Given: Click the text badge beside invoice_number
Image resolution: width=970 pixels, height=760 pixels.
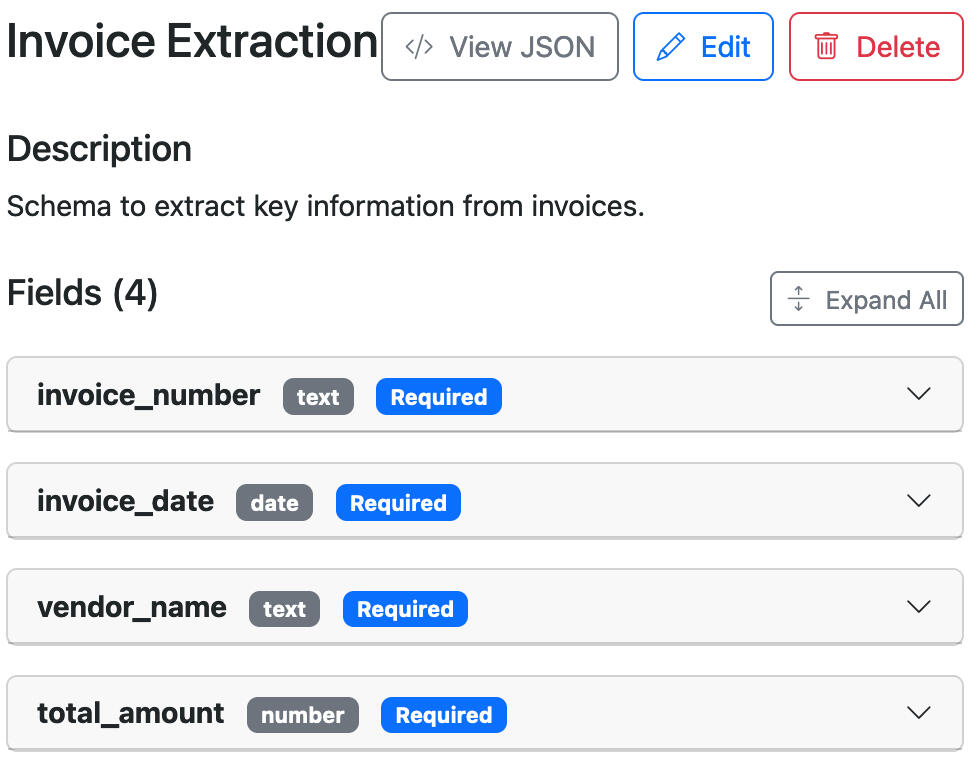Looking at the screenshot, I should click(x=318, y=397).
